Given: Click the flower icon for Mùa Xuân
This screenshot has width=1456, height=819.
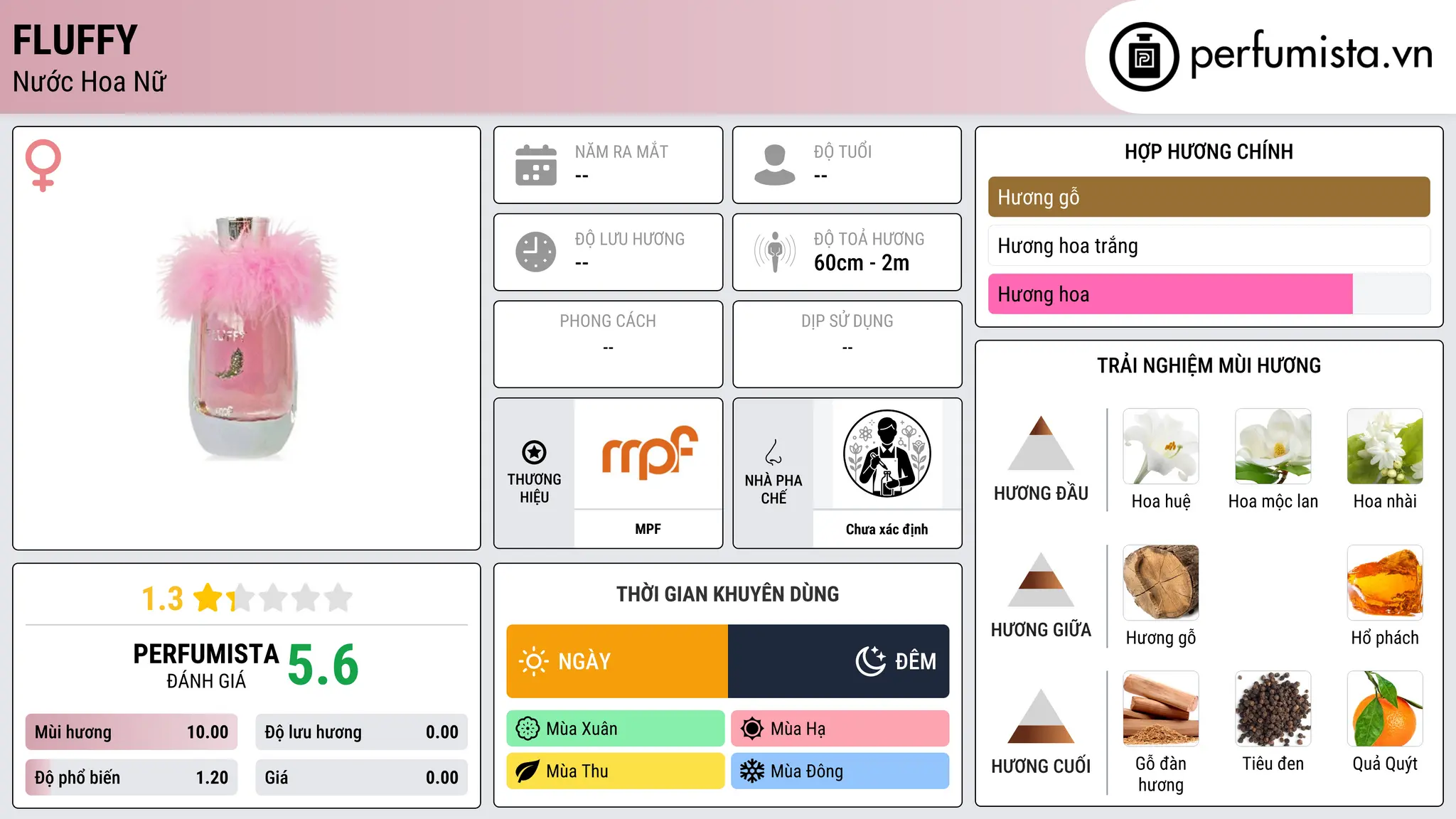Looking at the screenshot, I should [x=528, y=729].
